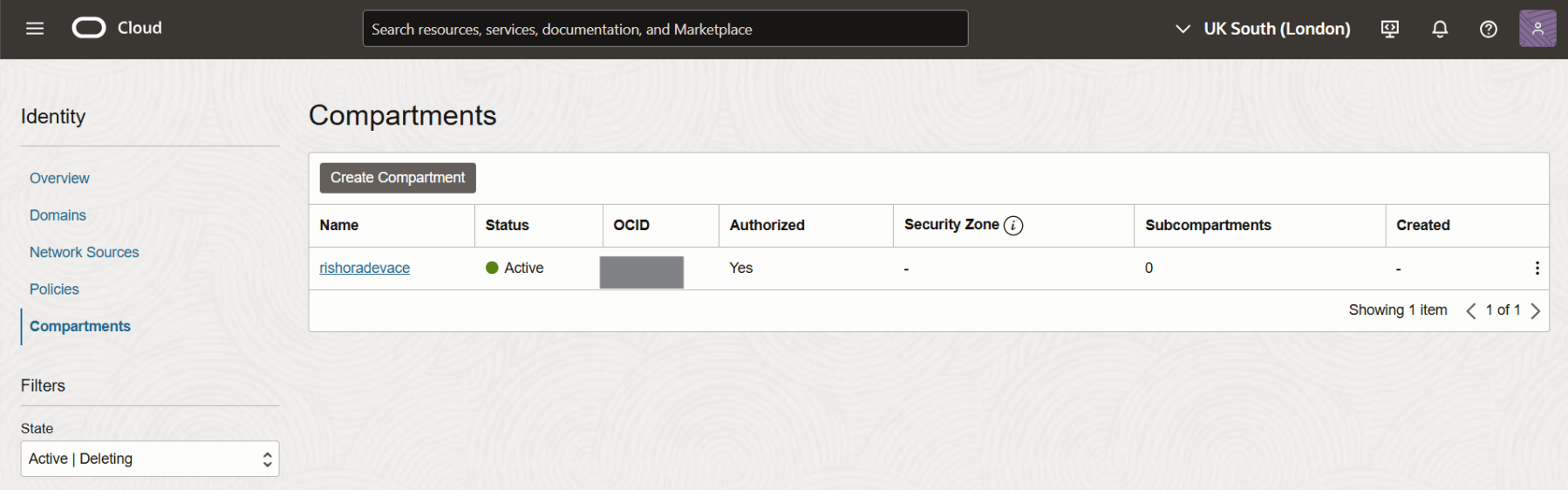Open the notifications bell
The width and height of the screenshot is (1568, 490).
(x=1440, y=29)
